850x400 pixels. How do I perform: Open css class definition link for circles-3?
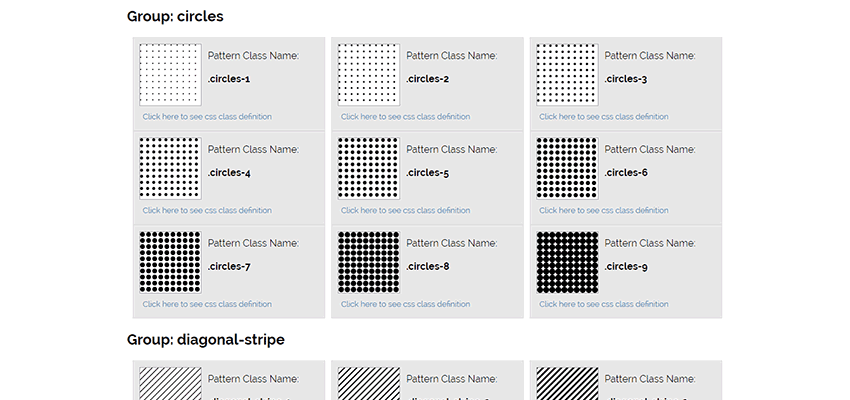coord(604,117)
